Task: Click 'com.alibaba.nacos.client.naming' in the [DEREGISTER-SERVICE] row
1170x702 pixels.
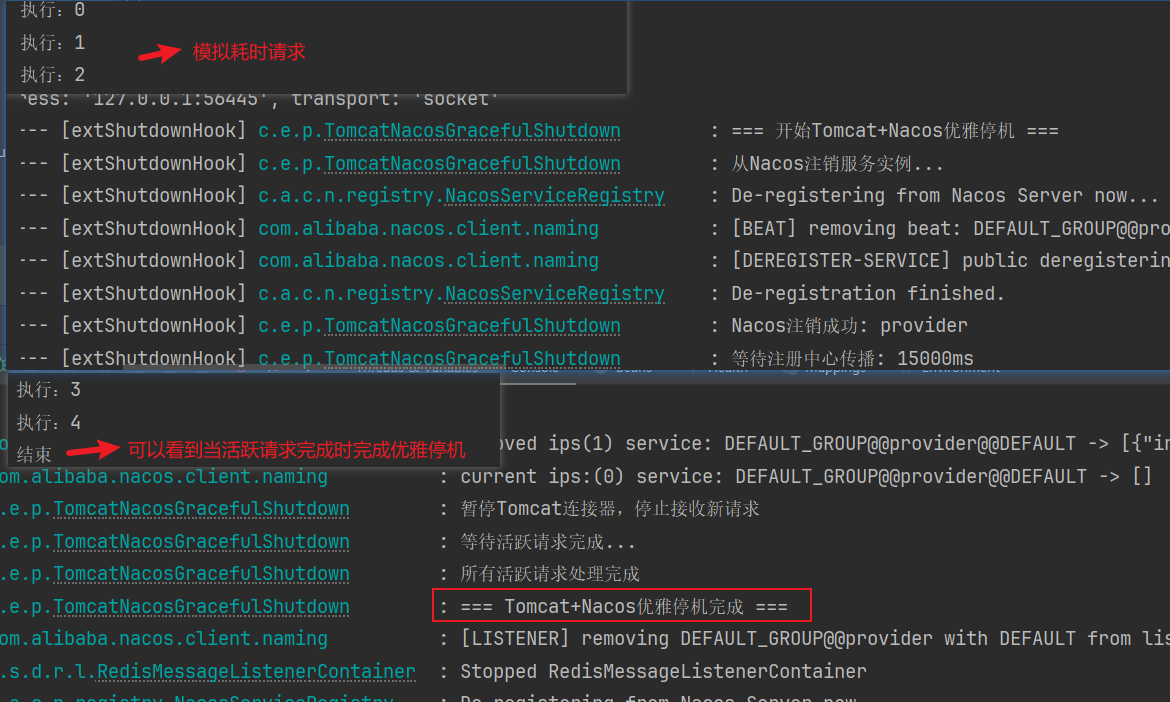Action: (428, 261)
